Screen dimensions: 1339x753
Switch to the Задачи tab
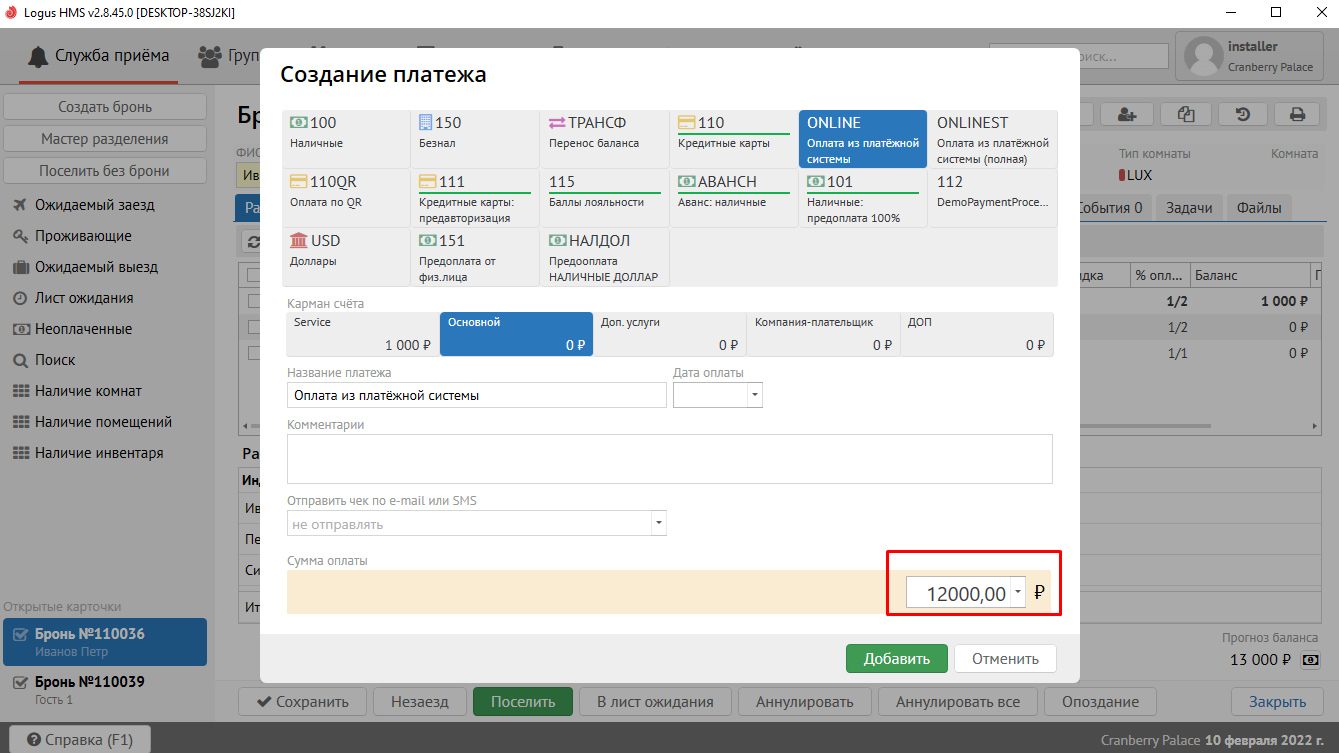point(1188,207)
